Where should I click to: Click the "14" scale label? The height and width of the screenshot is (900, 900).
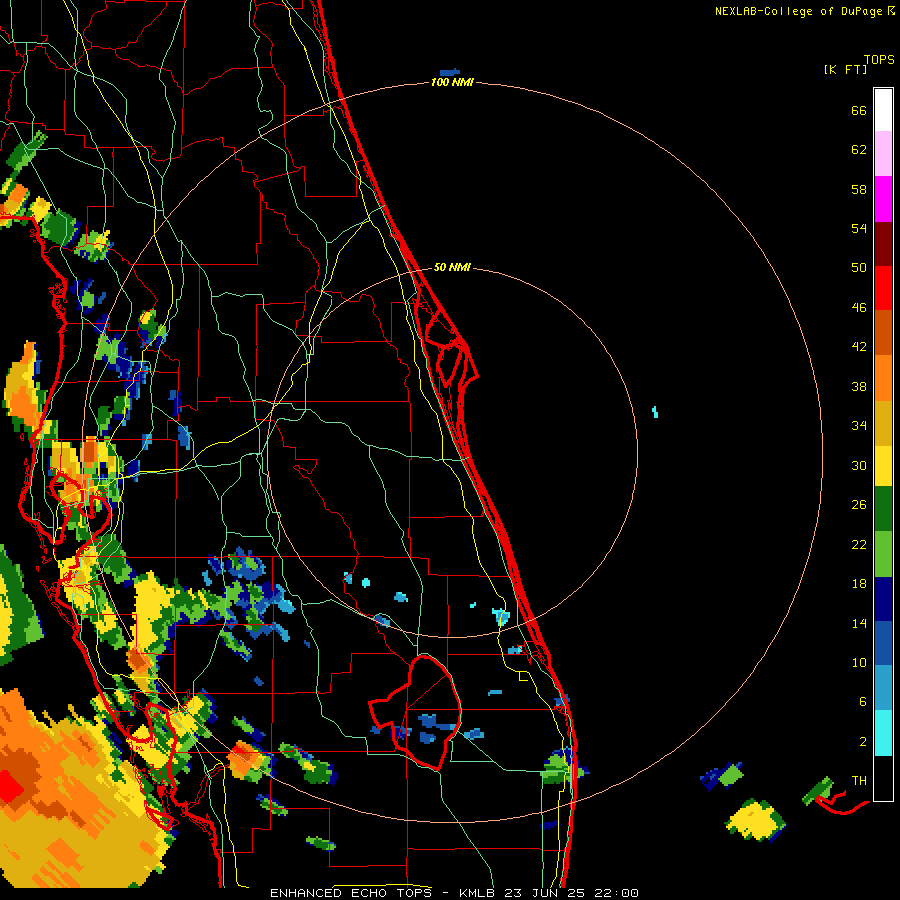[859, 623]
